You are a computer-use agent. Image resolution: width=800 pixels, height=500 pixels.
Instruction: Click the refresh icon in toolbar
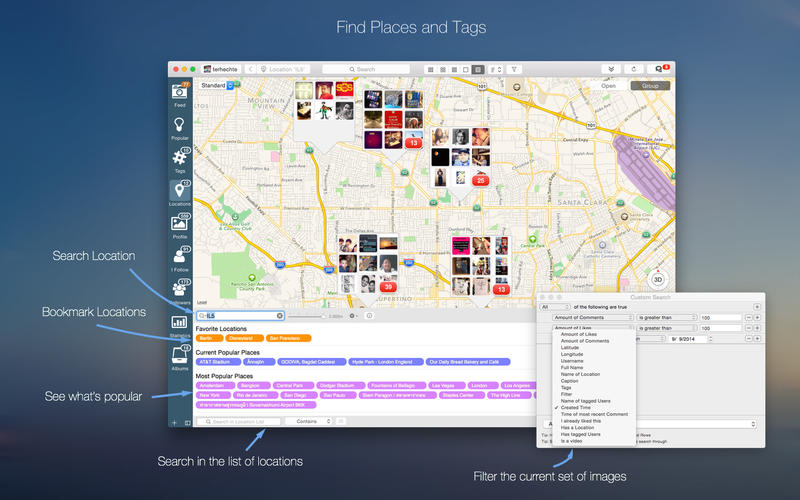[632, 69]
